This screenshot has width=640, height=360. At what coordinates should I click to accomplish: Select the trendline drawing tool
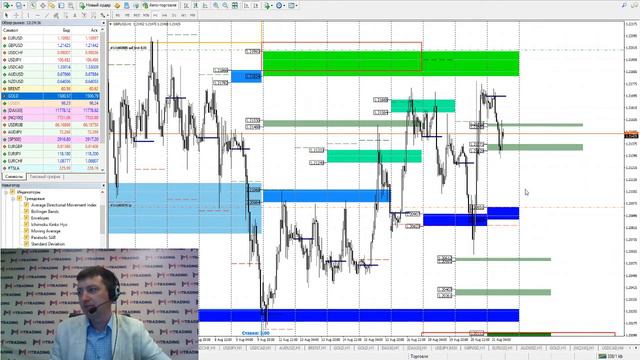click(x=47, y=15)
